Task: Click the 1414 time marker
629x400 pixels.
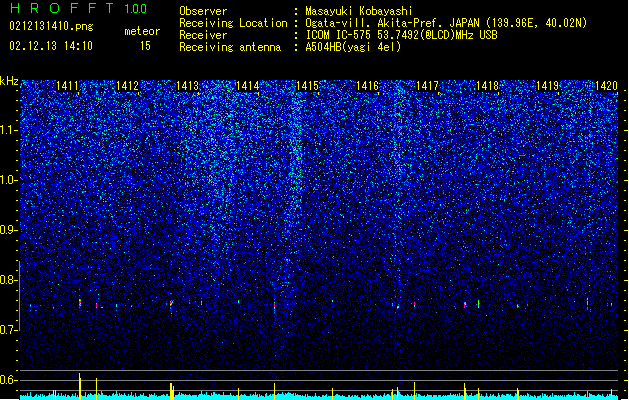Action: click(x=248, y=86)
